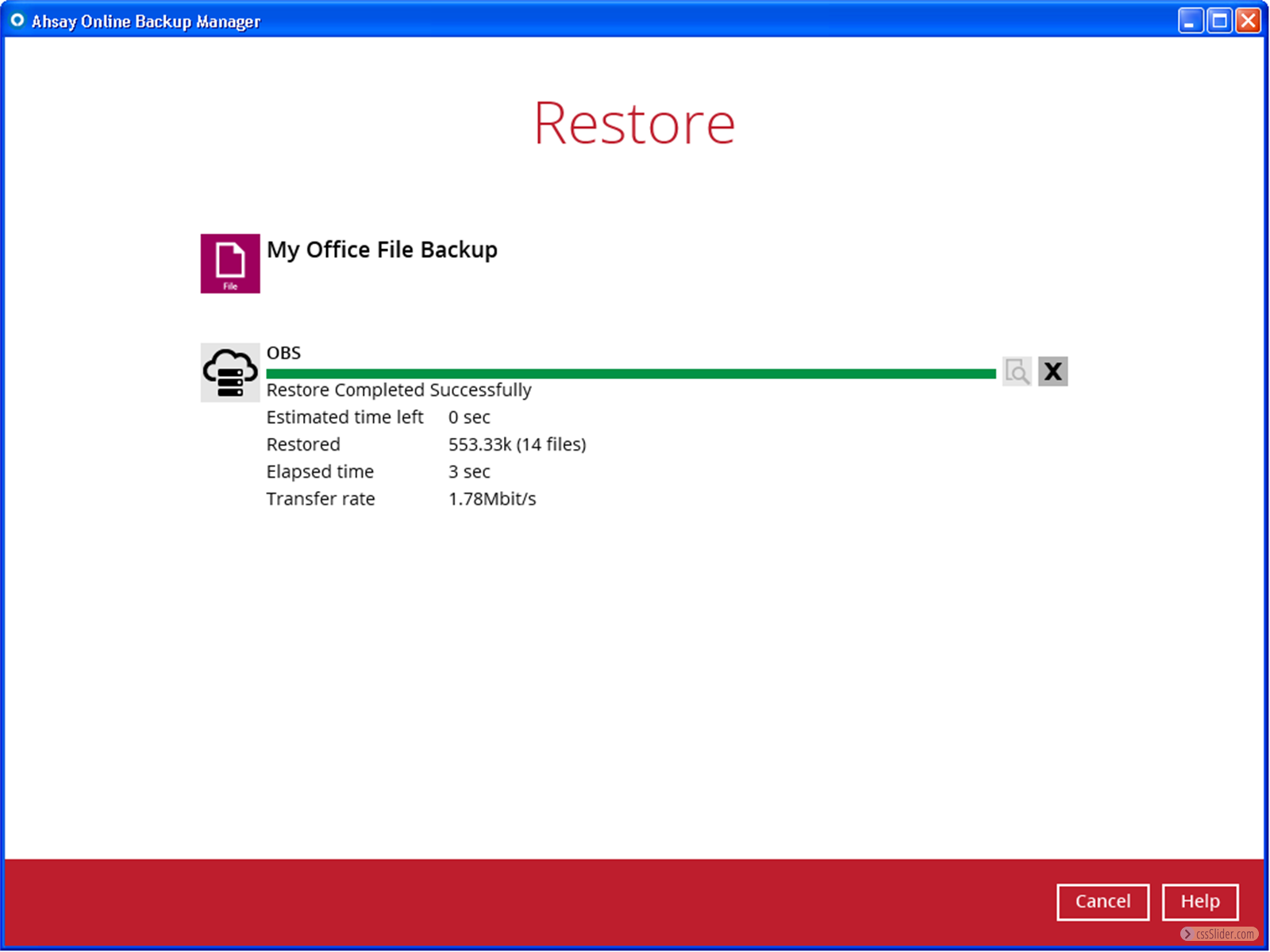Click the Restore page heading
Screen dimensions: 1270x952
[634, 124]
